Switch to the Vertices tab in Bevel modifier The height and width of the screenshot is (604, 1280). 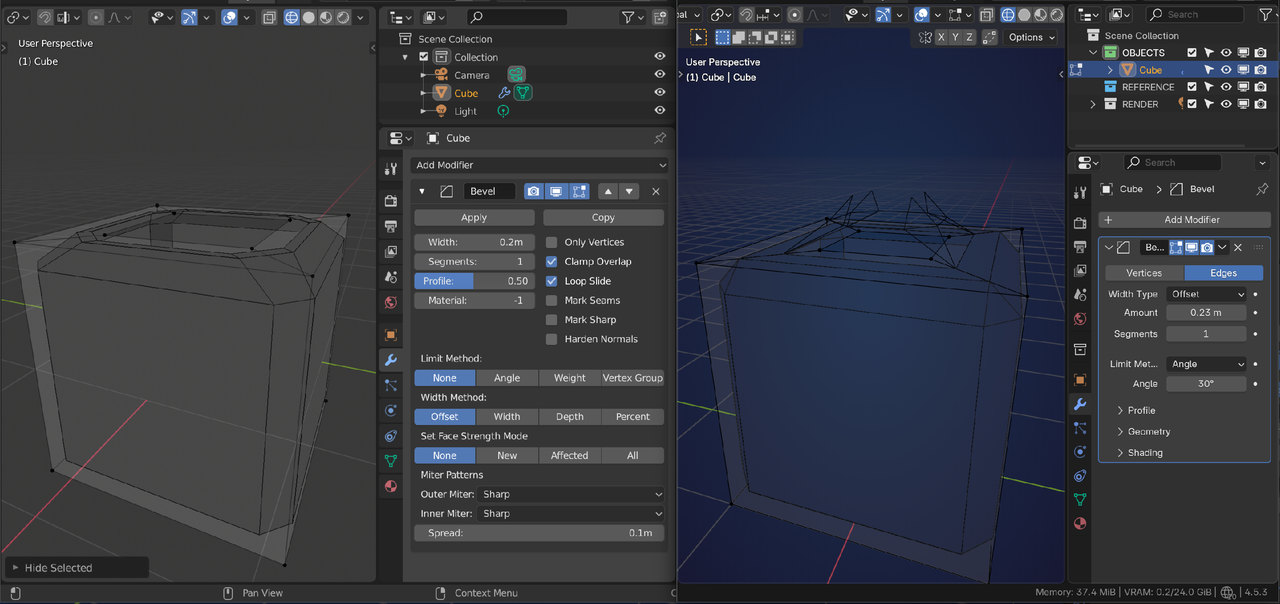[1144, 273]
